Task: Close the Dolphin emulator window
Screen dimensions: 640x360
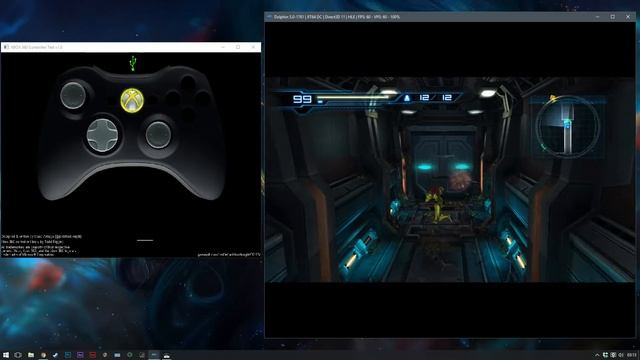Action: click(628, 17)
